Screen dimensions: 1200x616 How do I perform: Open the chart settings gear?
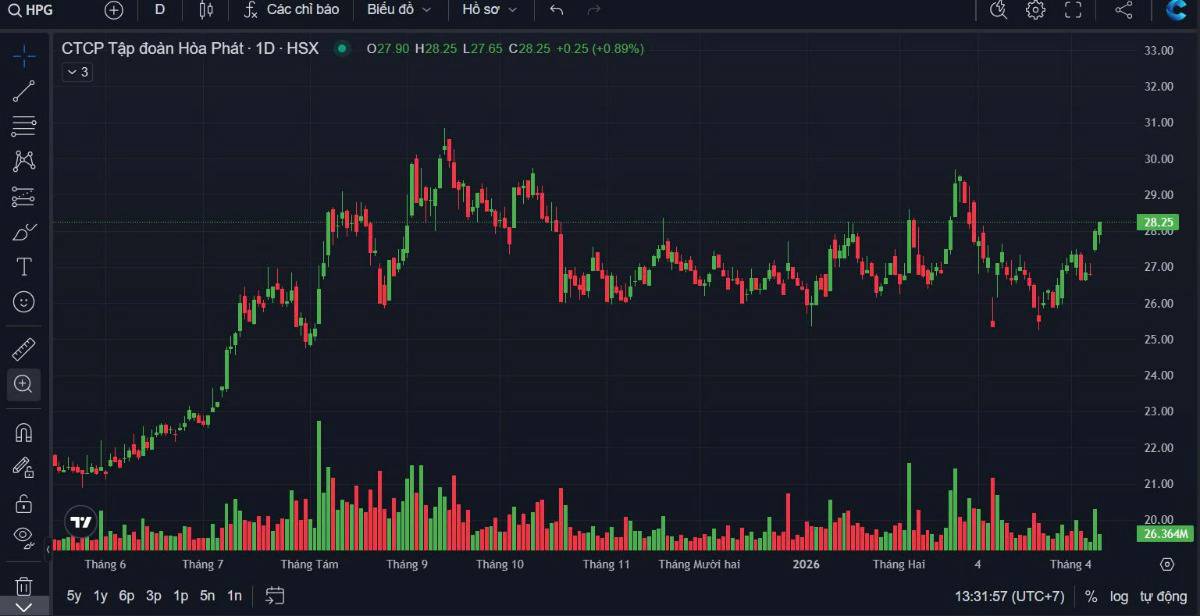1035,10
